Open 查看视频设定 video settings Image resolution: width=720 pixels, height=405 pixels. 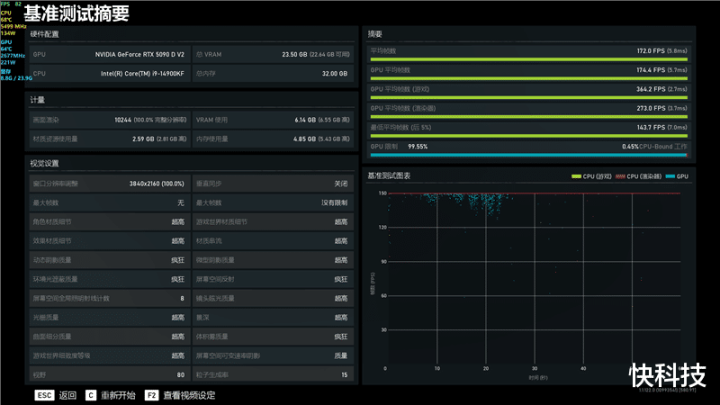[x=189, y=395]
